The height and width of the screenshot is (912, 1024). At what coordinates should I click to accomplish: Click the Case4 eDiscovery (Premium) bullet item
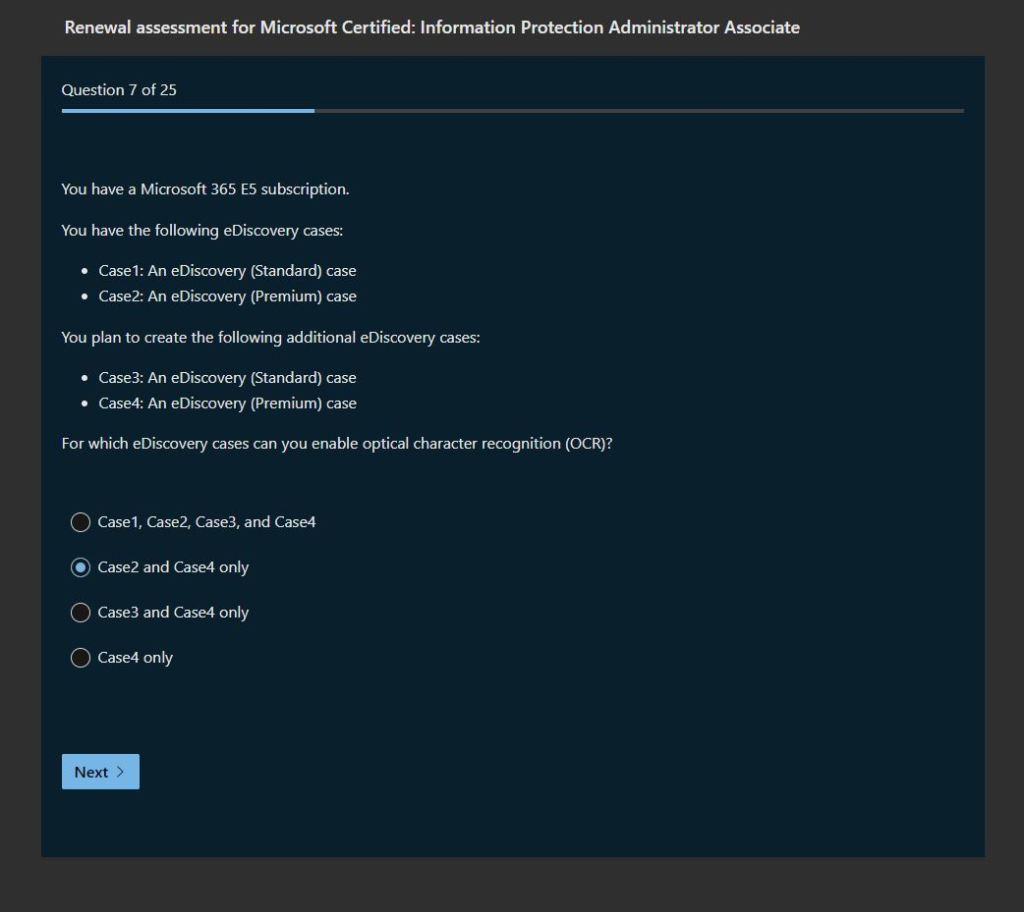click(x=227, y=403)
